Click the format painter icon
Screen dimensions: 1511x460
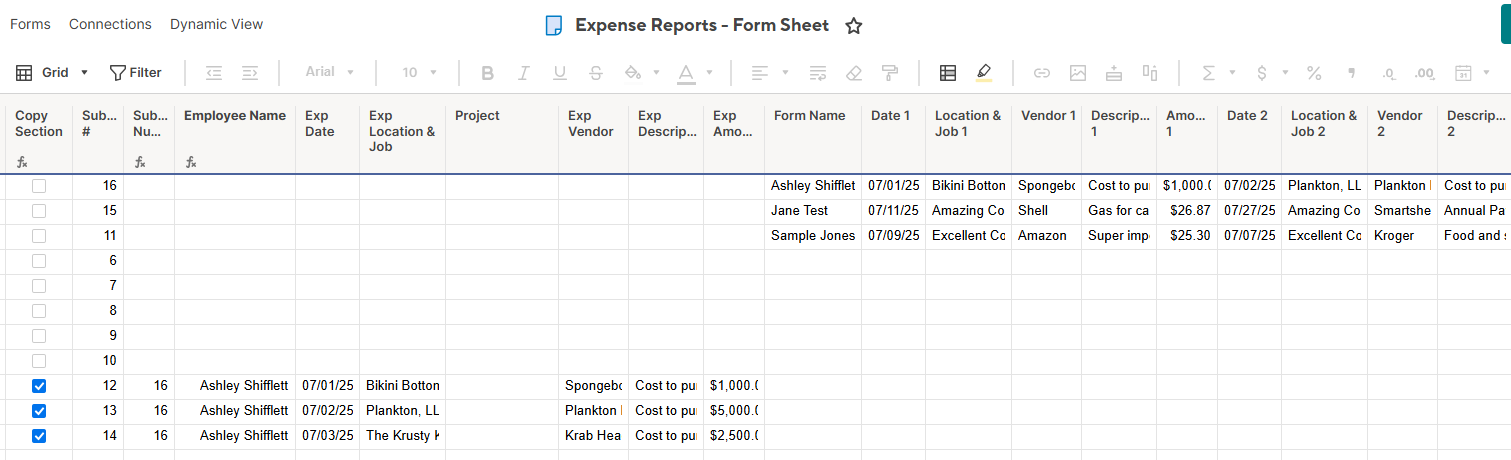coord(889,73)
